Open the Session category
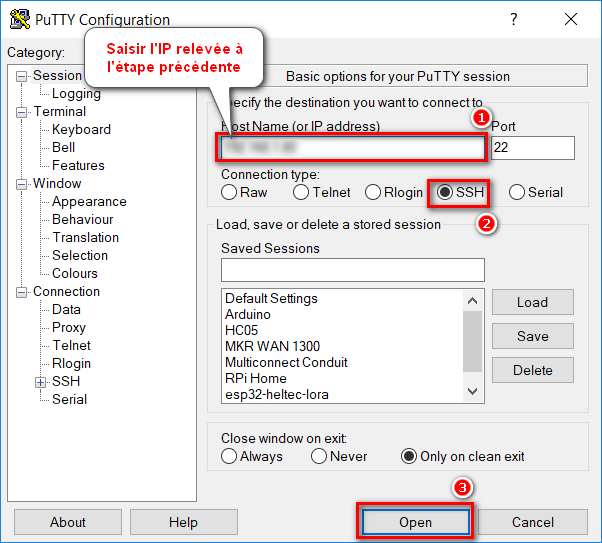 point(57,76)
